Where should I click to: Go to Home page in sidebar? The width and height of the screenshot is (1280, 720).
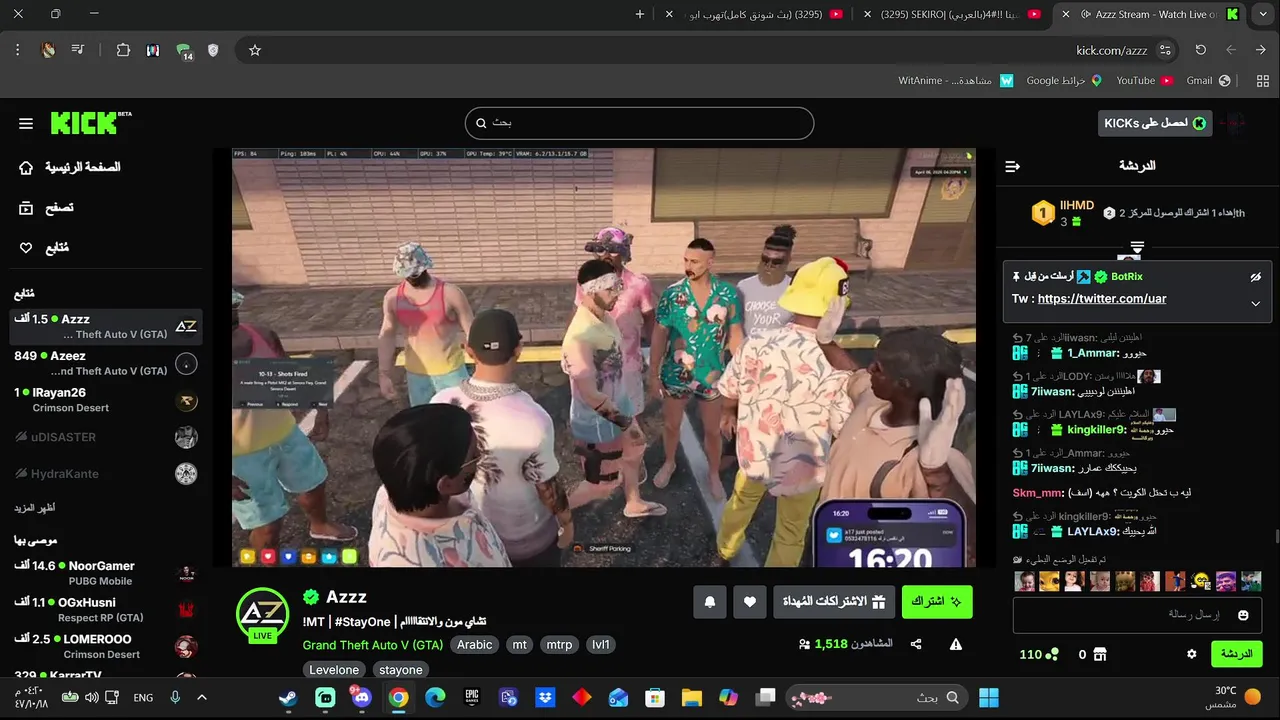(70, 168)
